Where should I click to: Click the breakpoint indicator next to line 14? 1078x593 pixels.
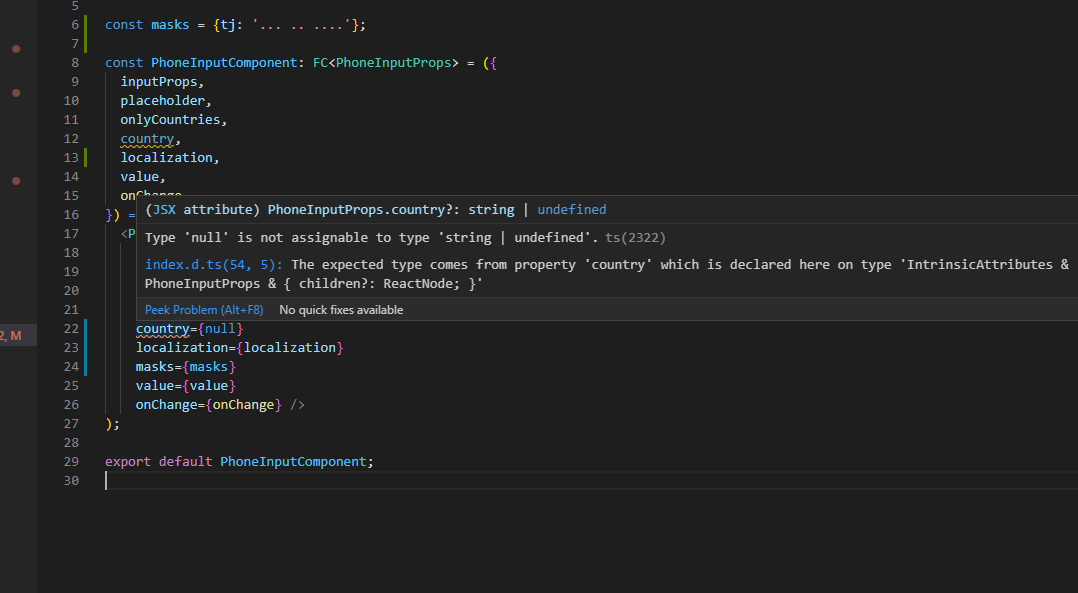15,181
